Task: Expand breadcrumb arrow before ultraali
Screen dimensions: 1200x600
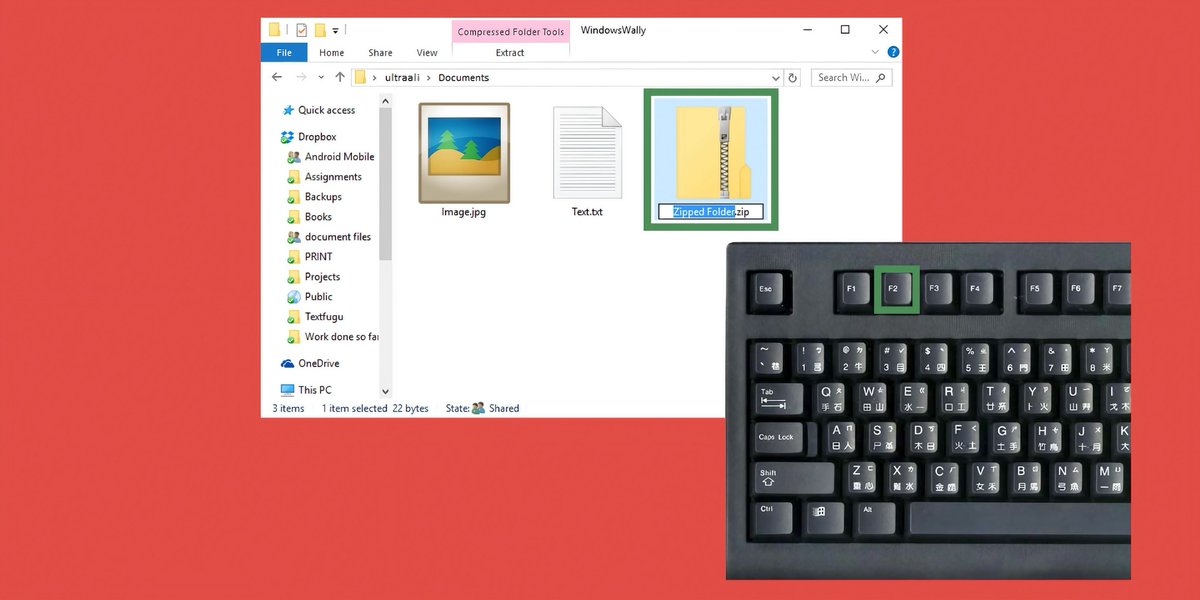Action: tap(375, 77)
